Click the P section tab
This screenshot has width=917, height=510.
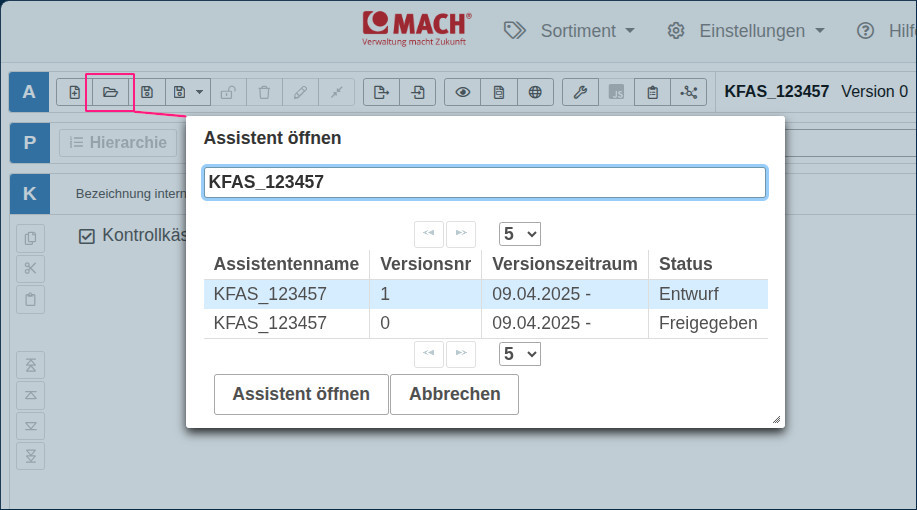pos(30,143)
